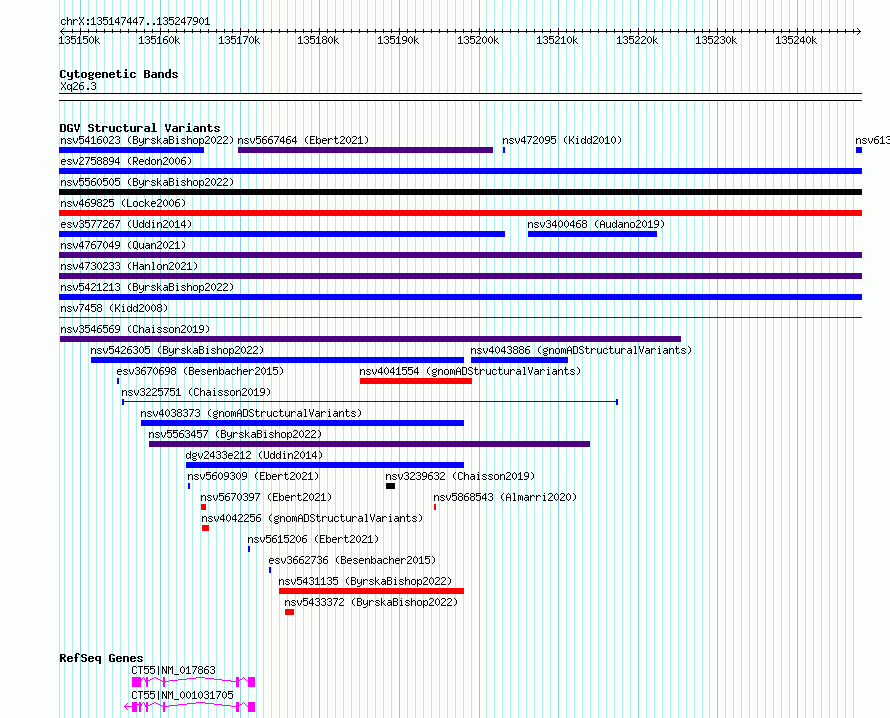Click the 135200k ruler position
The width and height of the screenshot is (890, 718).
[x=478, y=40]
